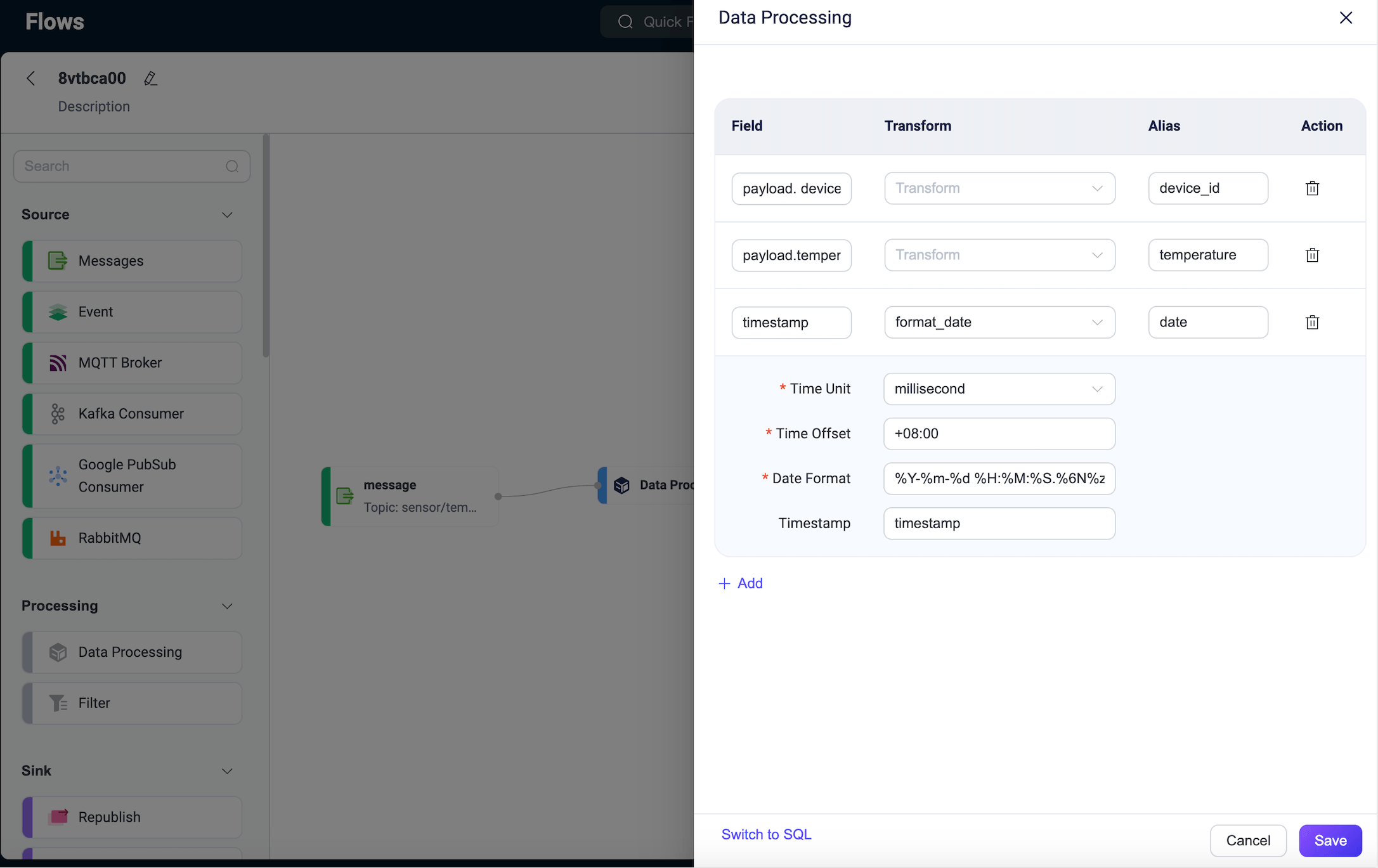
Task: Select the Google PubSub Consumer icon
Action: (x=58, y=476)
